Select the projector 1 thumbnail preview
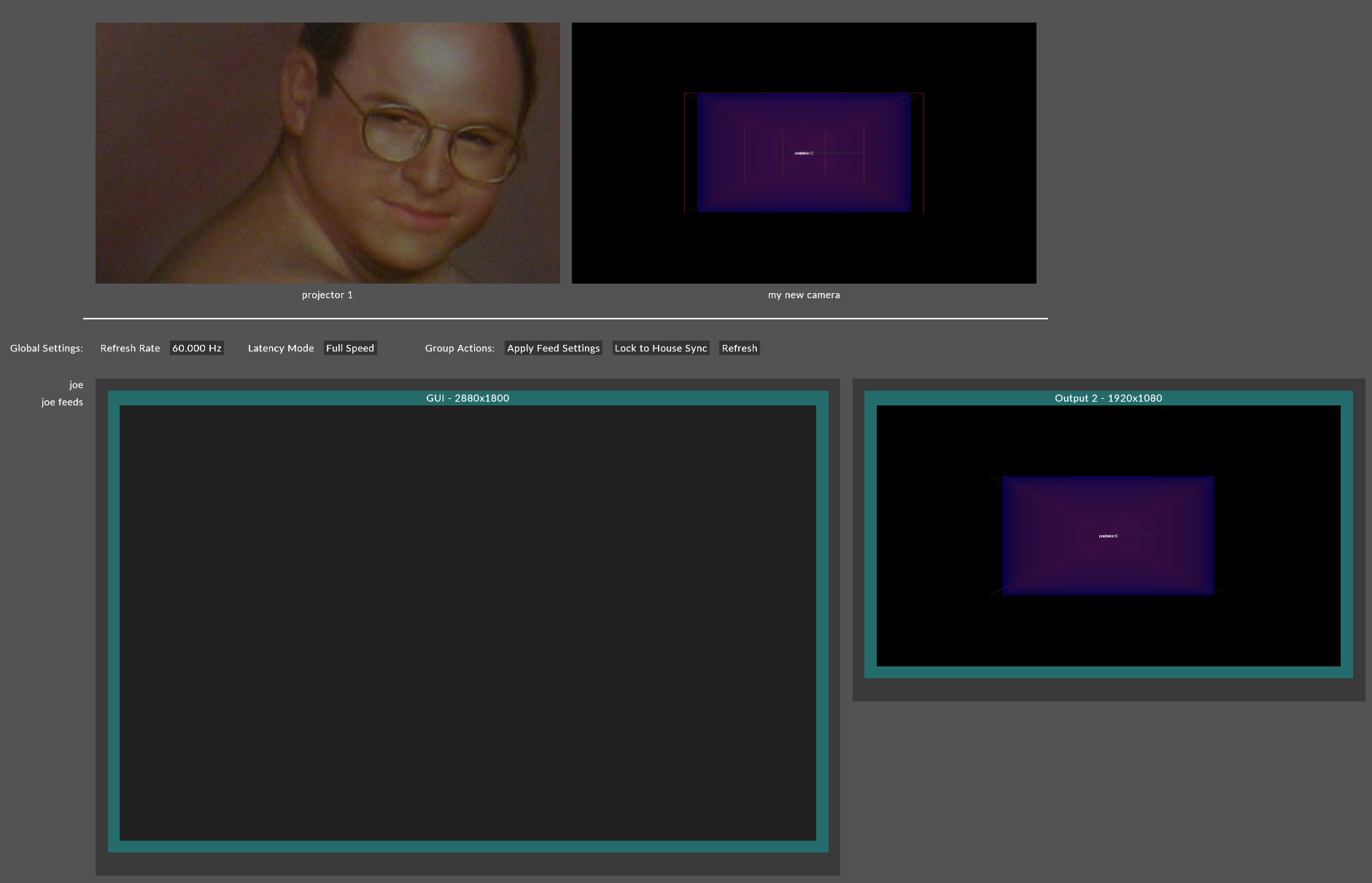The width and height of the screenshot is (1372, 883). [328, 153]
